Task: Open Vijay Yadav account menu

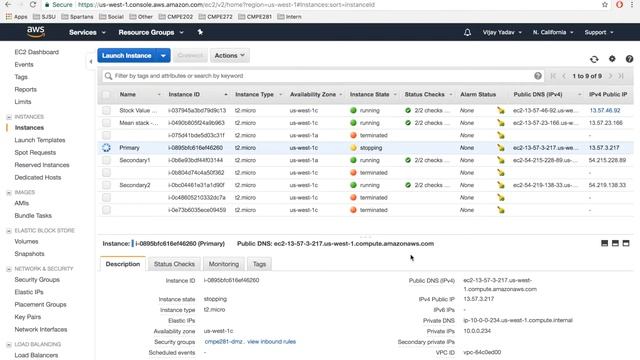Action: [502, 32]
